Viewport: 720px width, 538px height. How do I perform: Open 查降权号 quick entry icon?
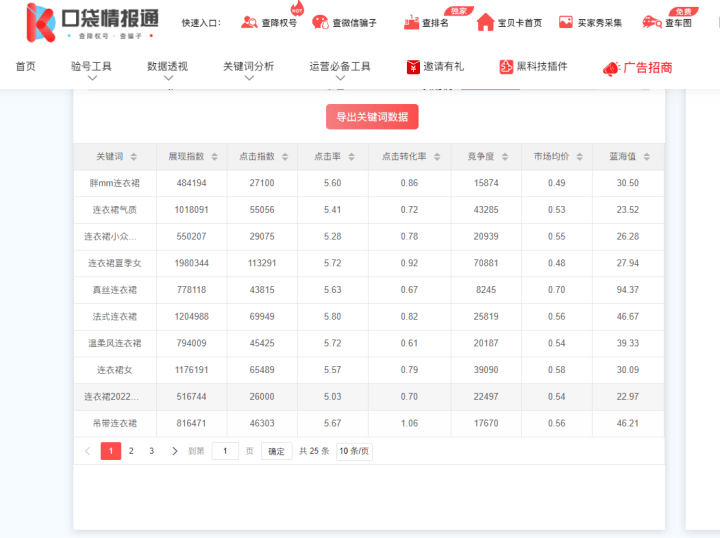[x=249, y=22]
